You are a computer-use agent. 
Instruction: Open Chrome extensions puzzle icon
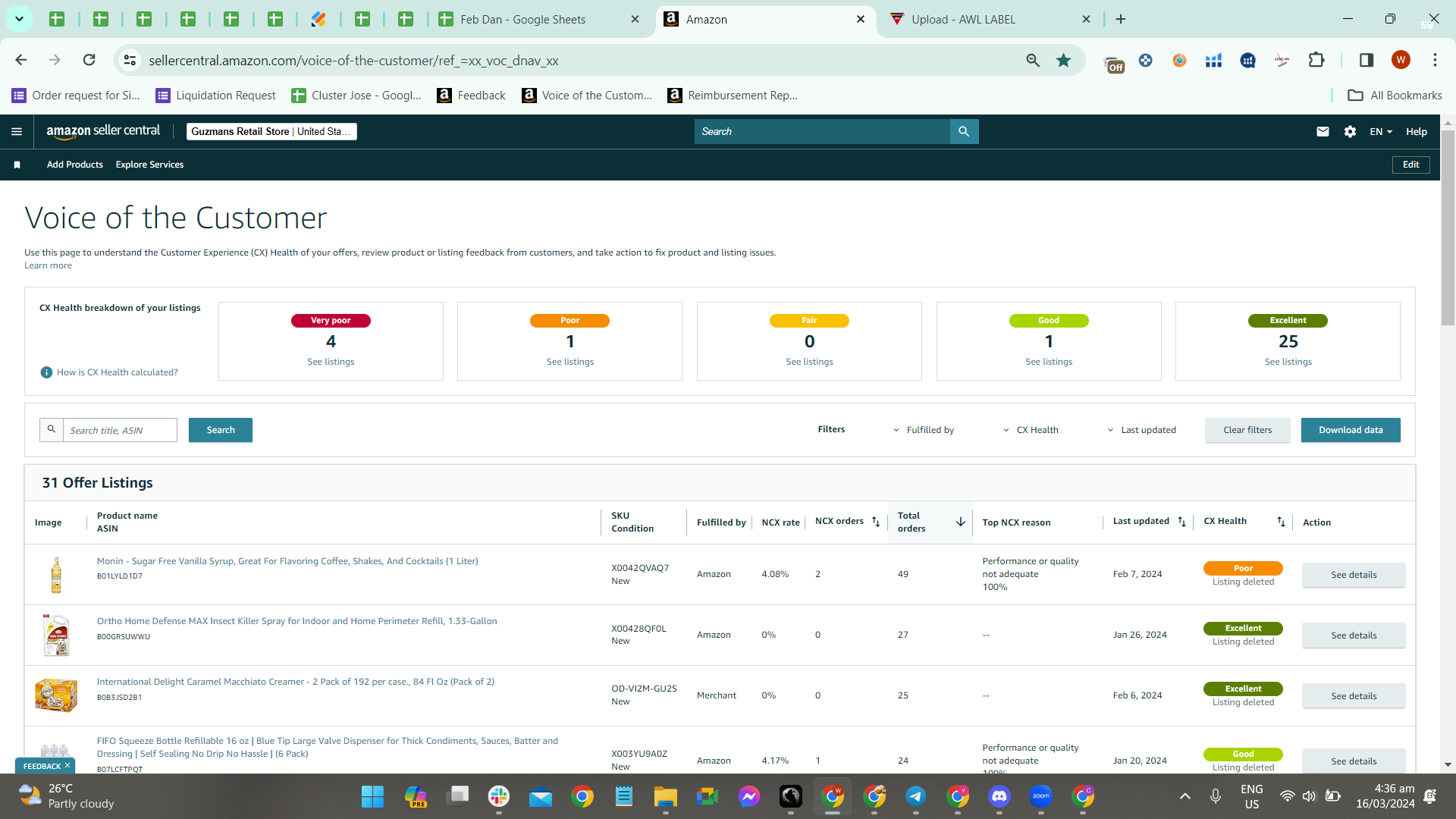(1316, 60)
